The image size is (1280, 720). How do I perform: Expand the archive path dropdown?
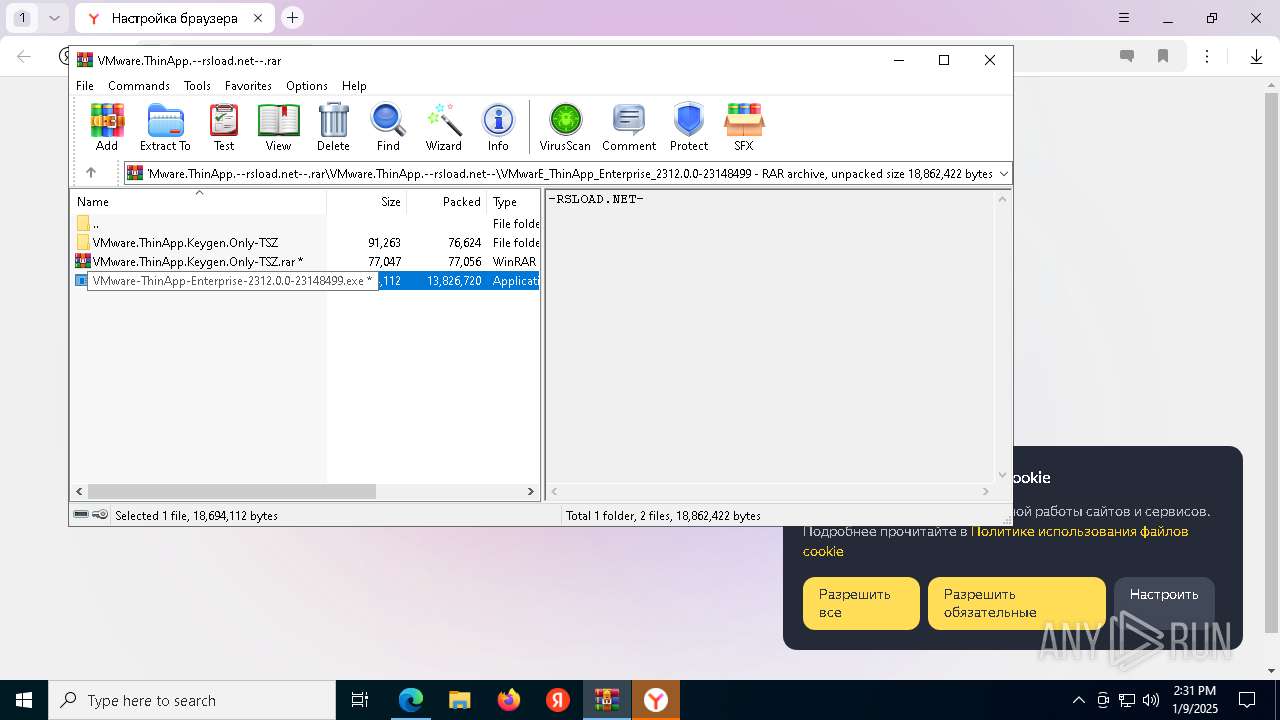point(1003,174)
